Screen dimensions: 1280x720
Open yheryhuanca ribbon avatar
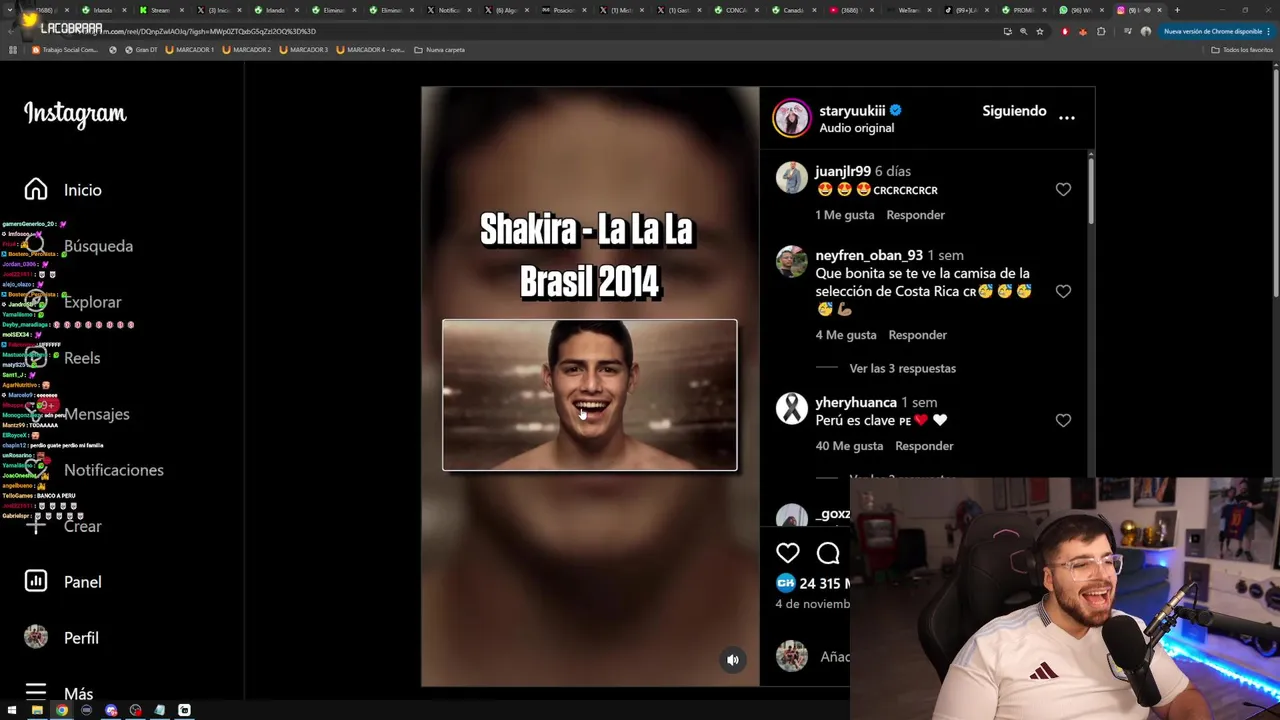(x=791, y=409)
